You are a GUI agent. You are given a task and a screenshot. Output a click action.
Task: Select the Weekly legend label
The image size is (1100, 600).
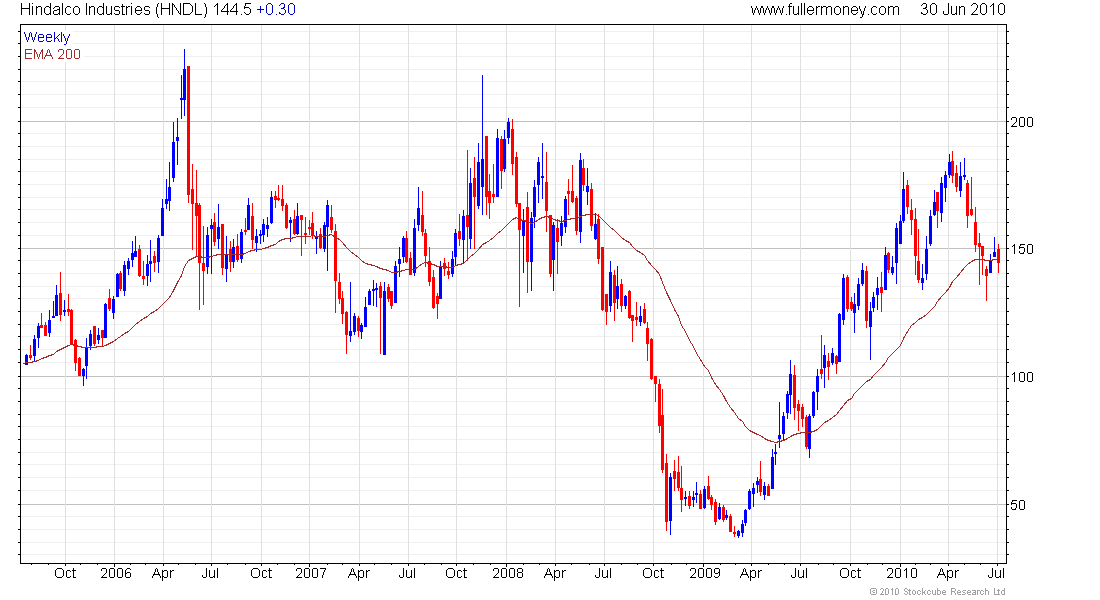click(47, 37)
